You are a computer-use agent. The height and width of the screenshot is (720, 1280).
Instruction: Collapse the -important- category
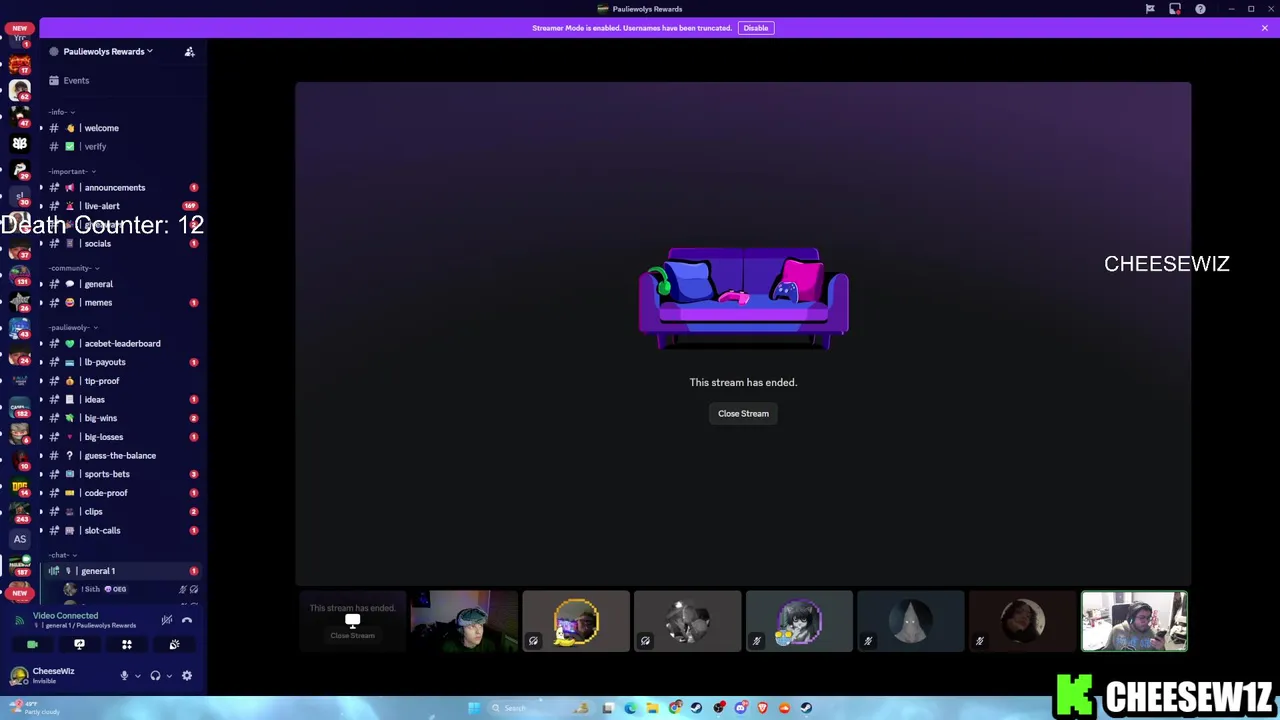point(72,171)
